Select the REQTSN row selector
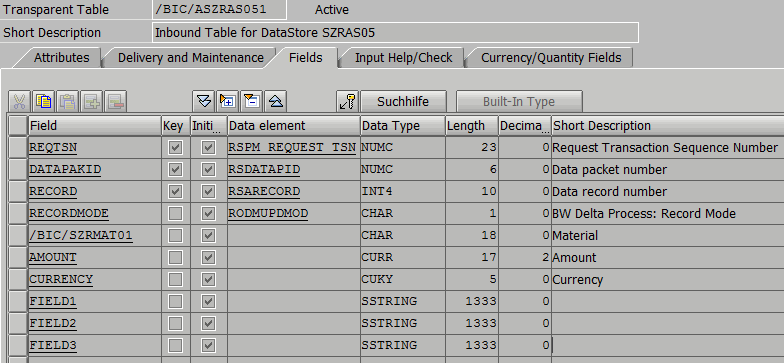This screenshot has width=784, height=363. 18,148
